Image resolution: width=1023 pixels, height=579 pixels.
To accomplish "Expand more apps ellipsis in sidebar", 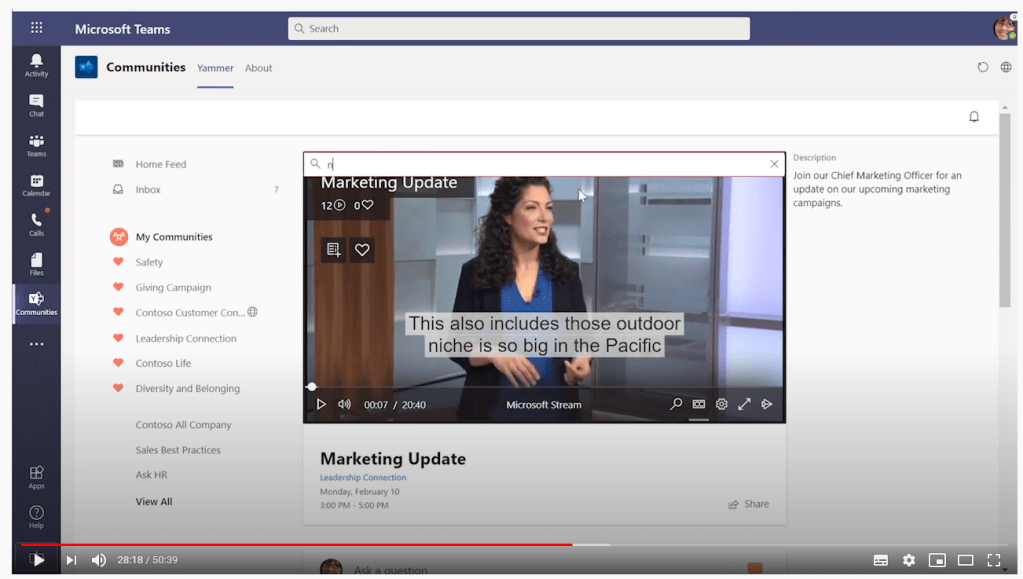I will (x=36, y=344).
